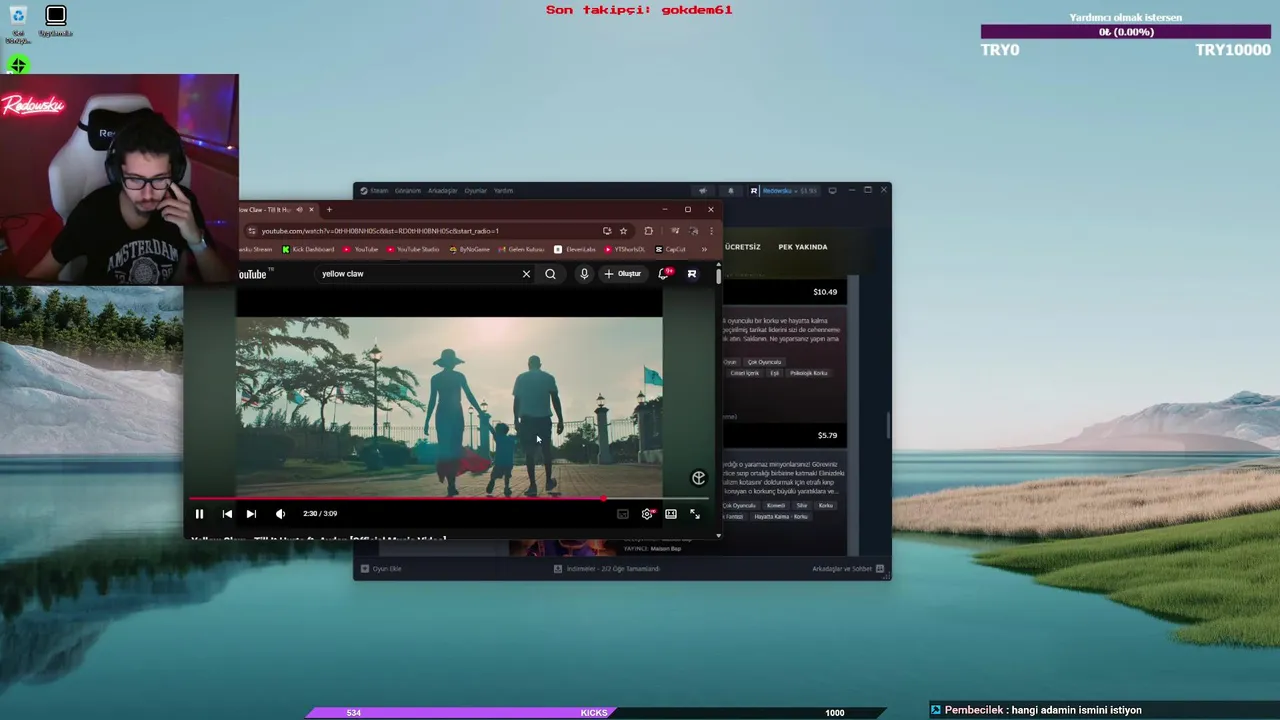Open ByNoGame bookmark

(x=470, y=249)
